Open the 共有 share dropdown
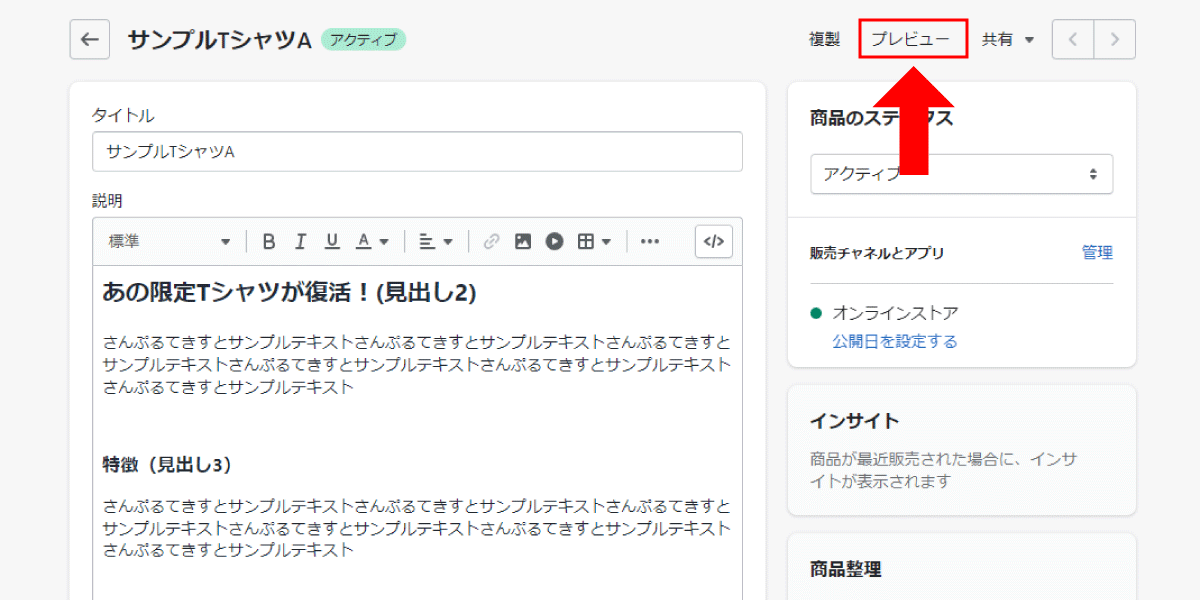This screenshot has height=600, width=1200. tap(1007, 40)
